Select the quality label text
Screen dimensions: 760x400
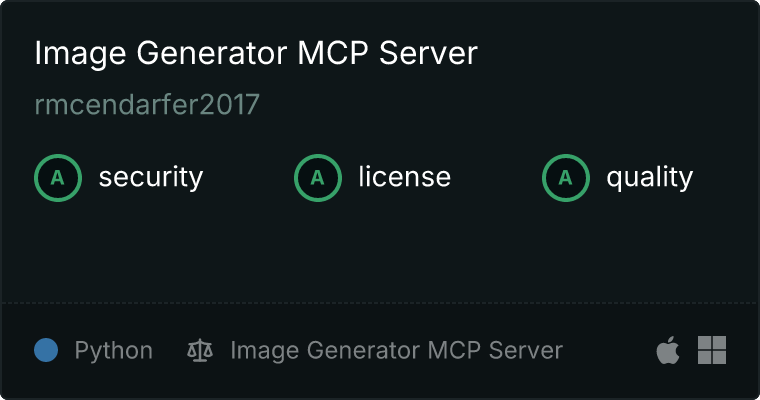(x=649, y=177)
